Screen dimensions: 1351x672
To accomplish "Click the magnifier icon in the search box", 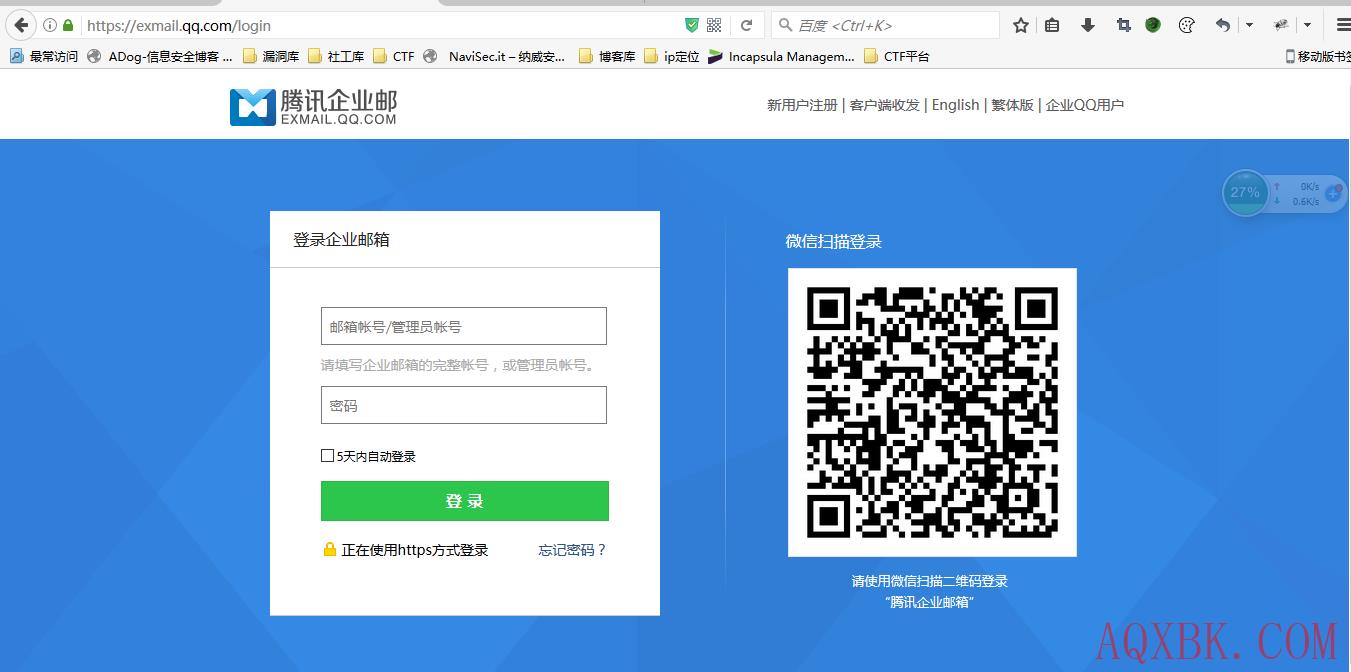I will pyautogui.click(x=785, y=25).
